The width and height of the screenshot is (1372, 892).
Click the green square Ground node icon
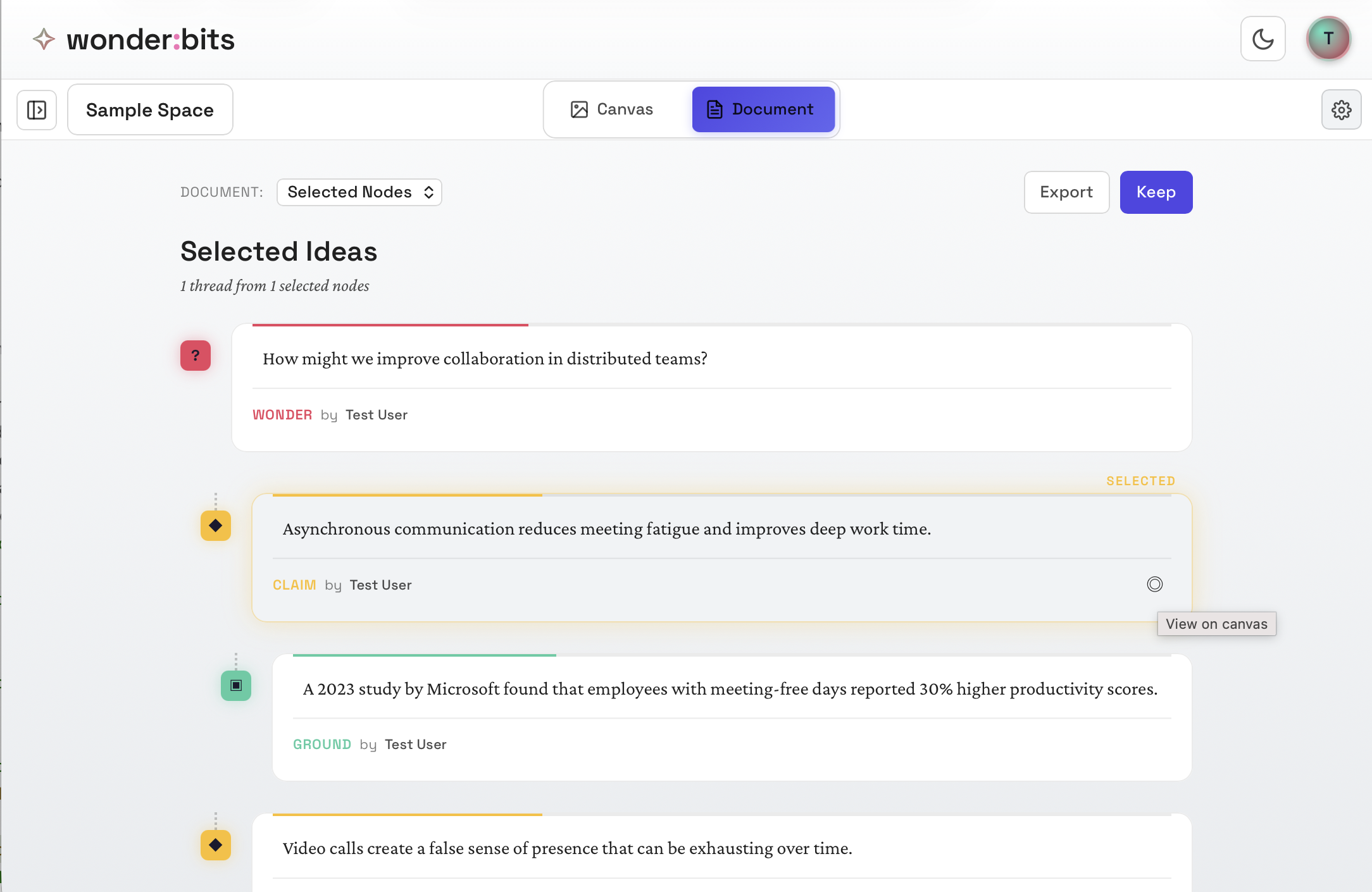point(236,686)
